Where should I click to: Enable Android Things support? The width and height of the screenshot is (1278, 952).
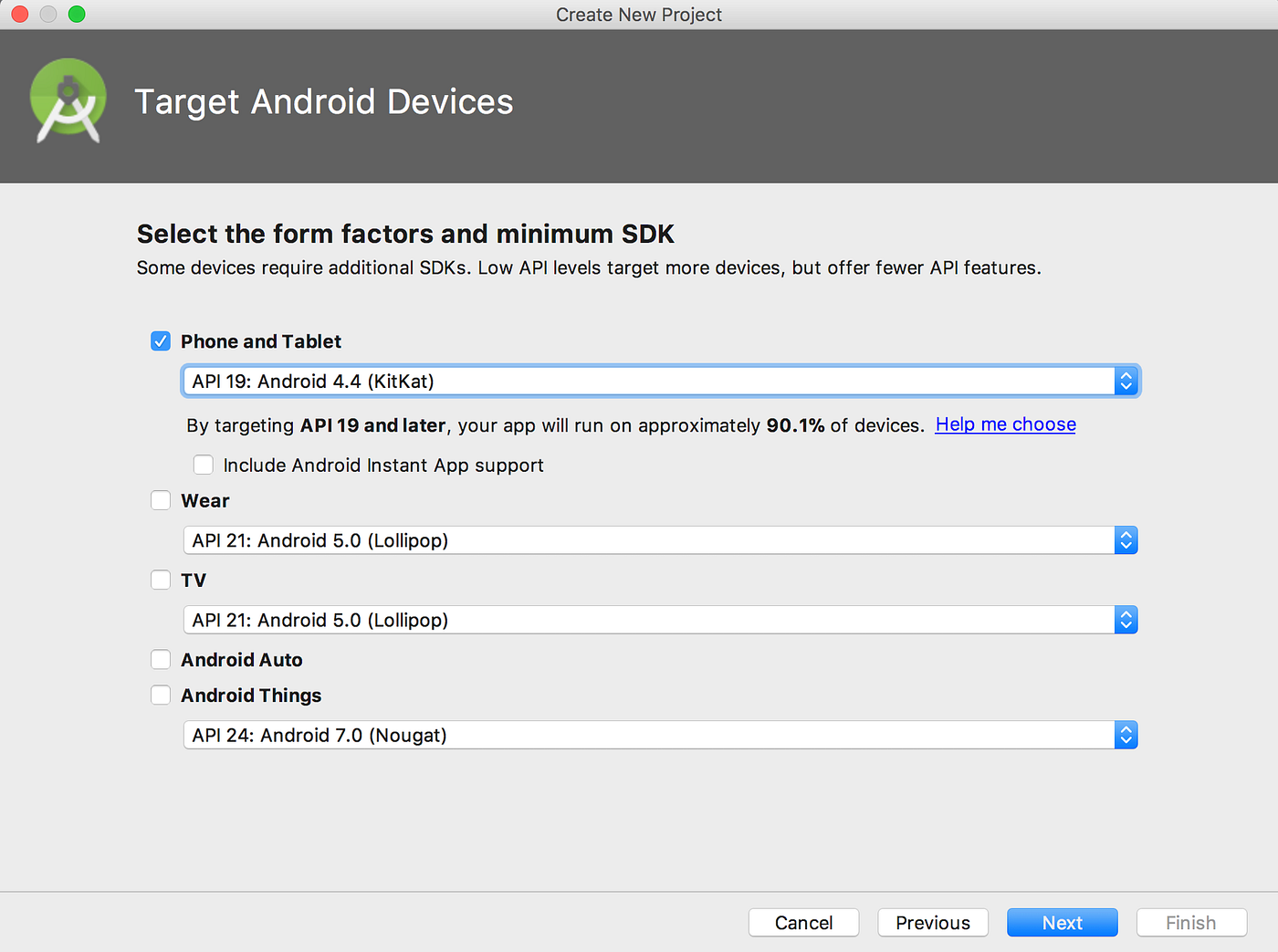161,695
